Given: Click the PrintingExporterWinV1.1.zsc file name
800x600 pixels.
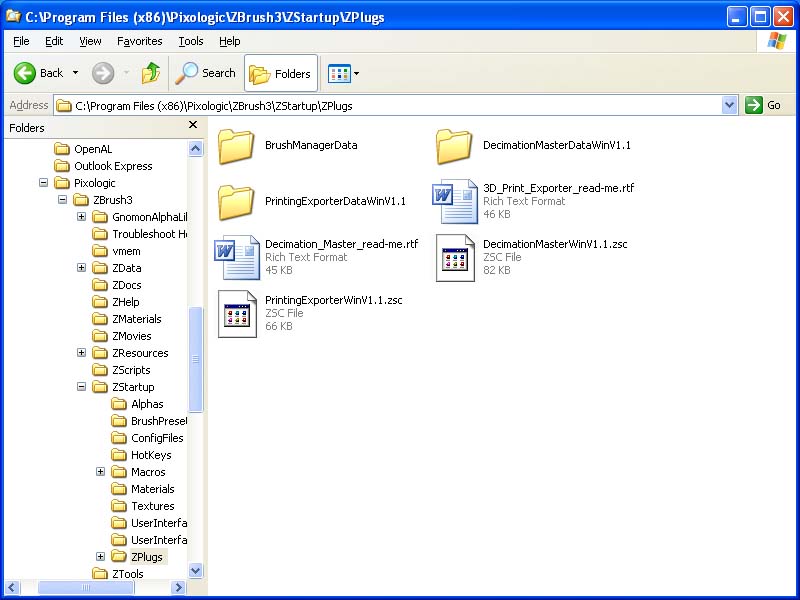Looking at the screenshot, I should 334,300.
